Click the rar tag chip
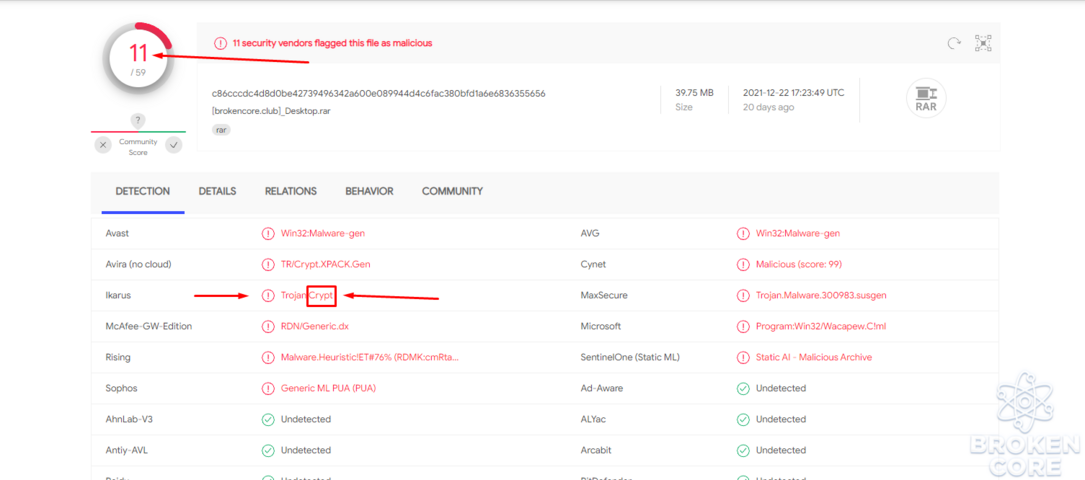 pos(221,129)
